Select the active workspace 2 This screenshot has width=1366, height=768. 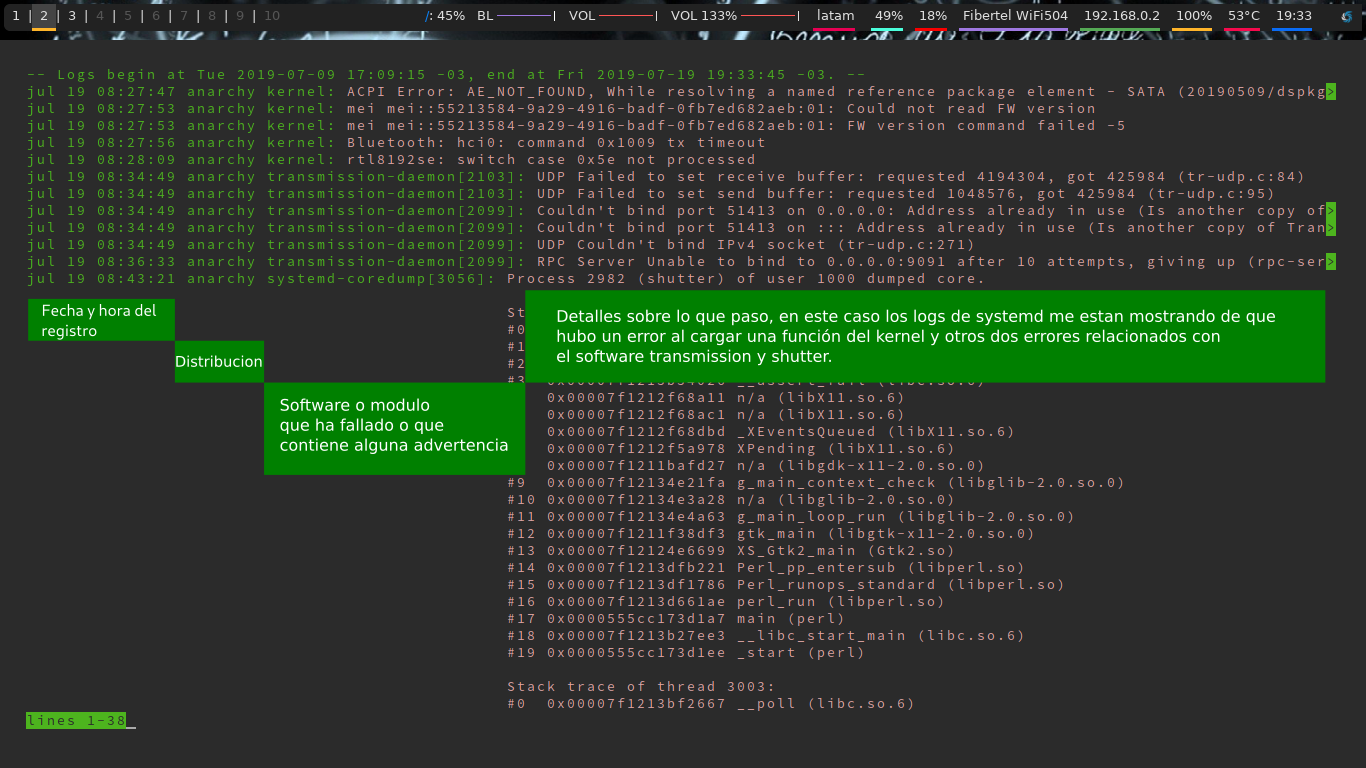click(x=44, y=16)
